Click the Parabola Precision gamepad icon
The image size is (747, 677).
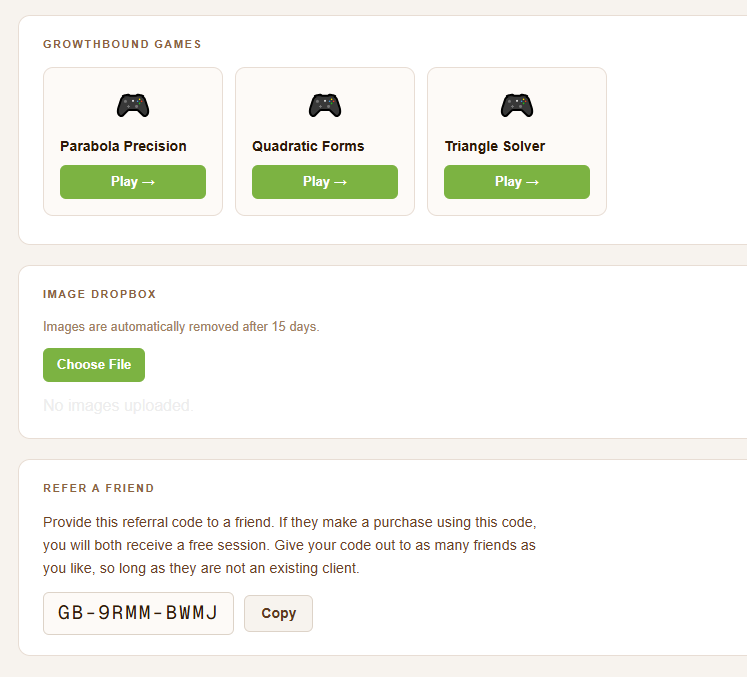(133, 105)
